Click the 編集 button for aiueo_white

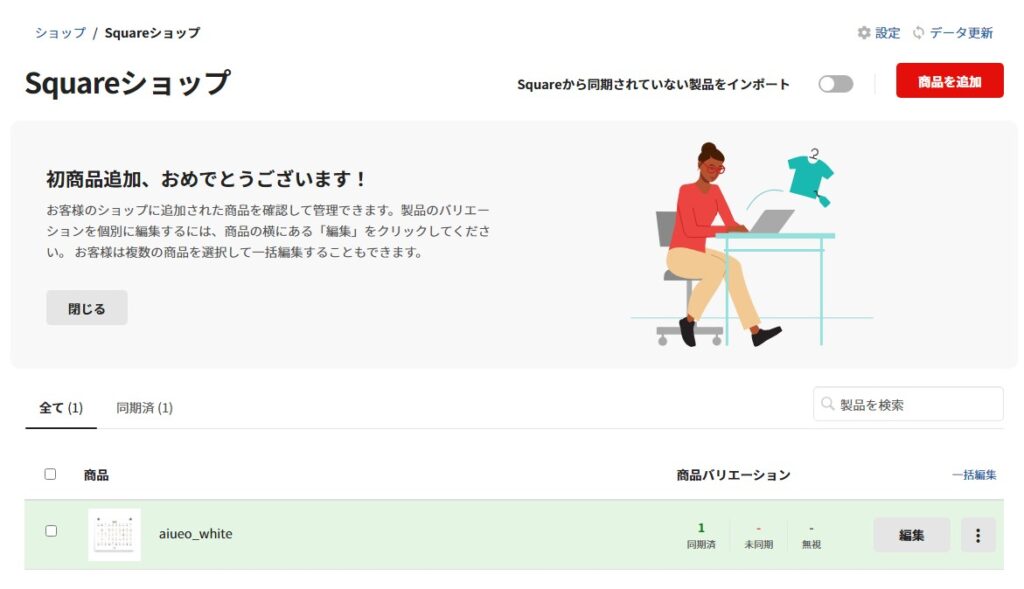tap(912, 535)
